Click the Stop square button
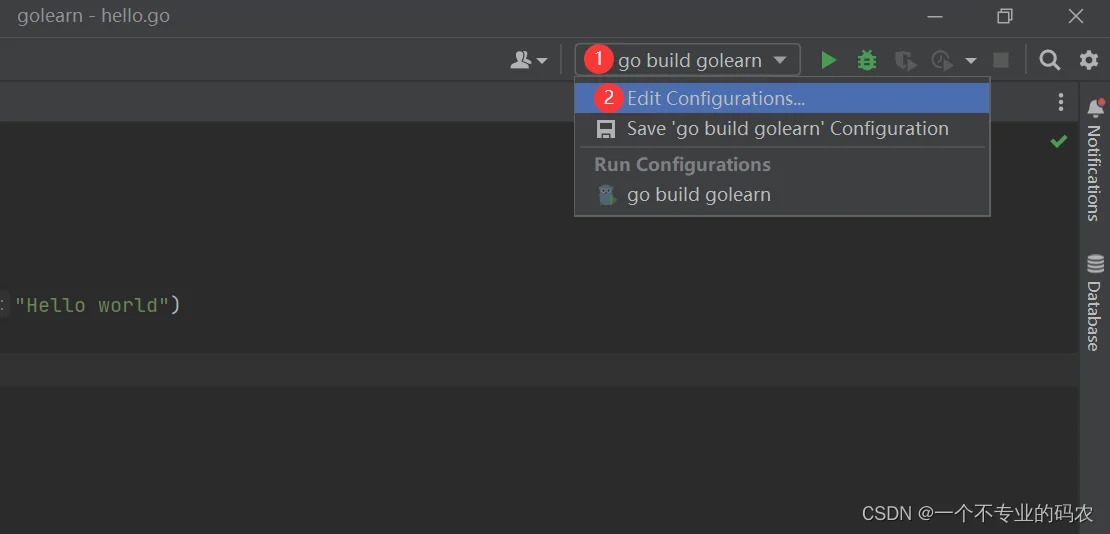Viewport: 1110px width, 534px height. 1001,60
